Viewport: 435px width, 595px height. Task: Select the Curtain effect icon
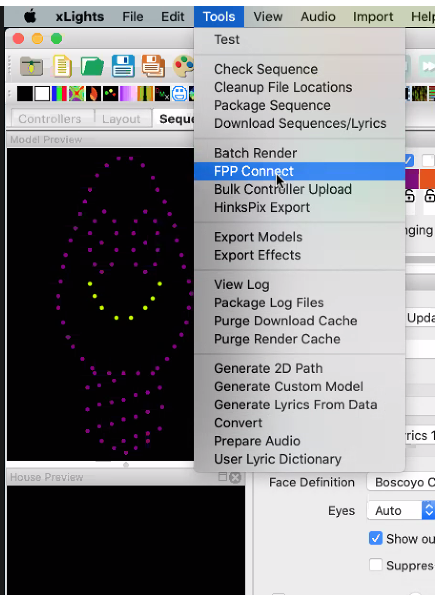(145, 94)
